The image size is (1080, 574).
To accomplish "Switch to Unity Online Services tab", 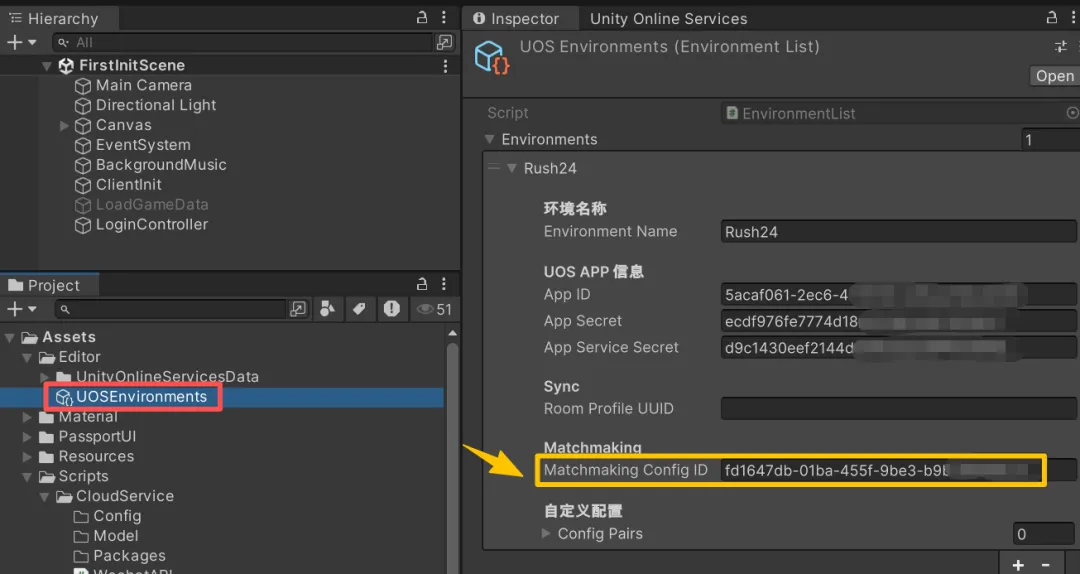I will pyautogui.click(x=668, y=19).
